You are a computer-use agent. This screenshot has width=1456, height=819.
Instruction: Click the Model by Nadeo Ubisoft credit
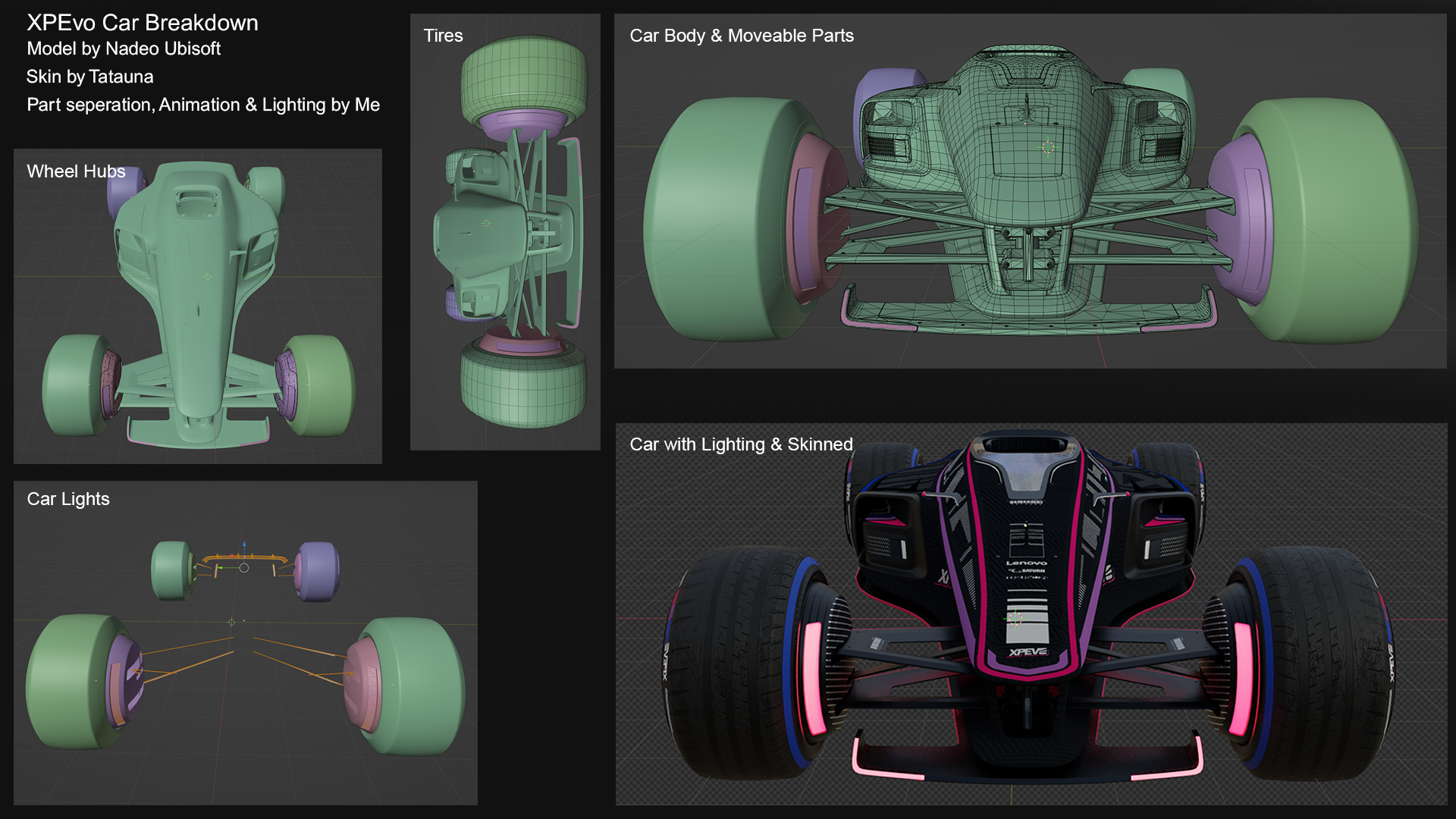124,49
